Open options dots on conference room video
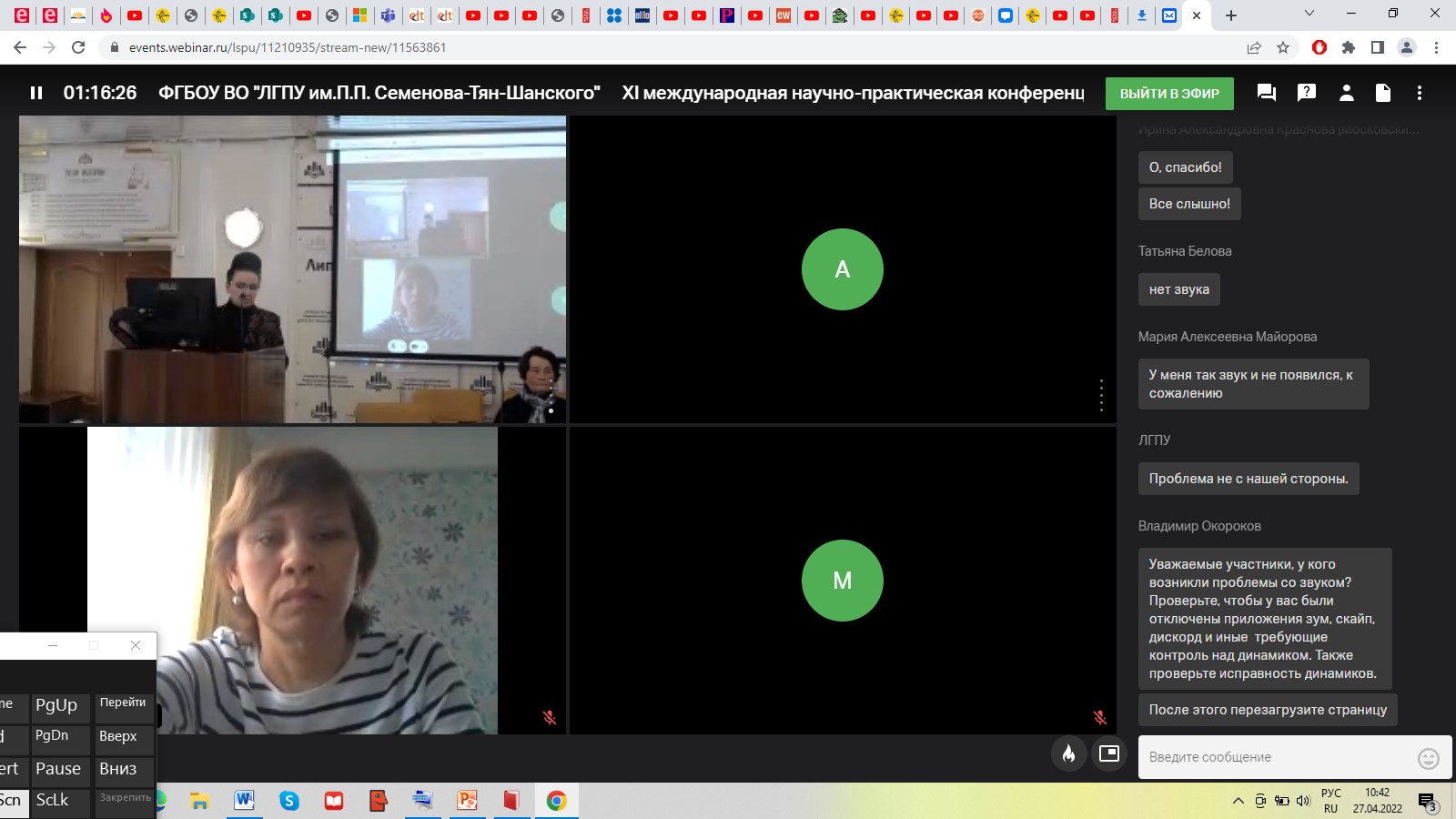 [551, 398]
